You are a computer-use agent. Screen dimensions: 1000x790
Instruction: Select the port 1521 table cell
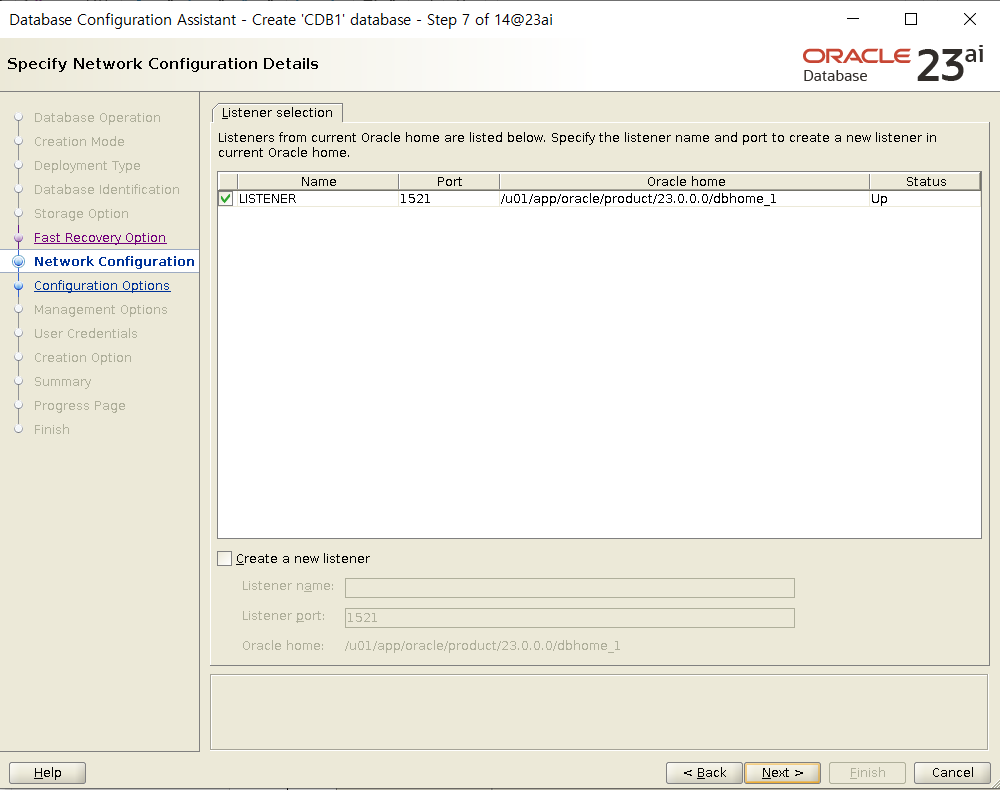(x=449, y=199)
